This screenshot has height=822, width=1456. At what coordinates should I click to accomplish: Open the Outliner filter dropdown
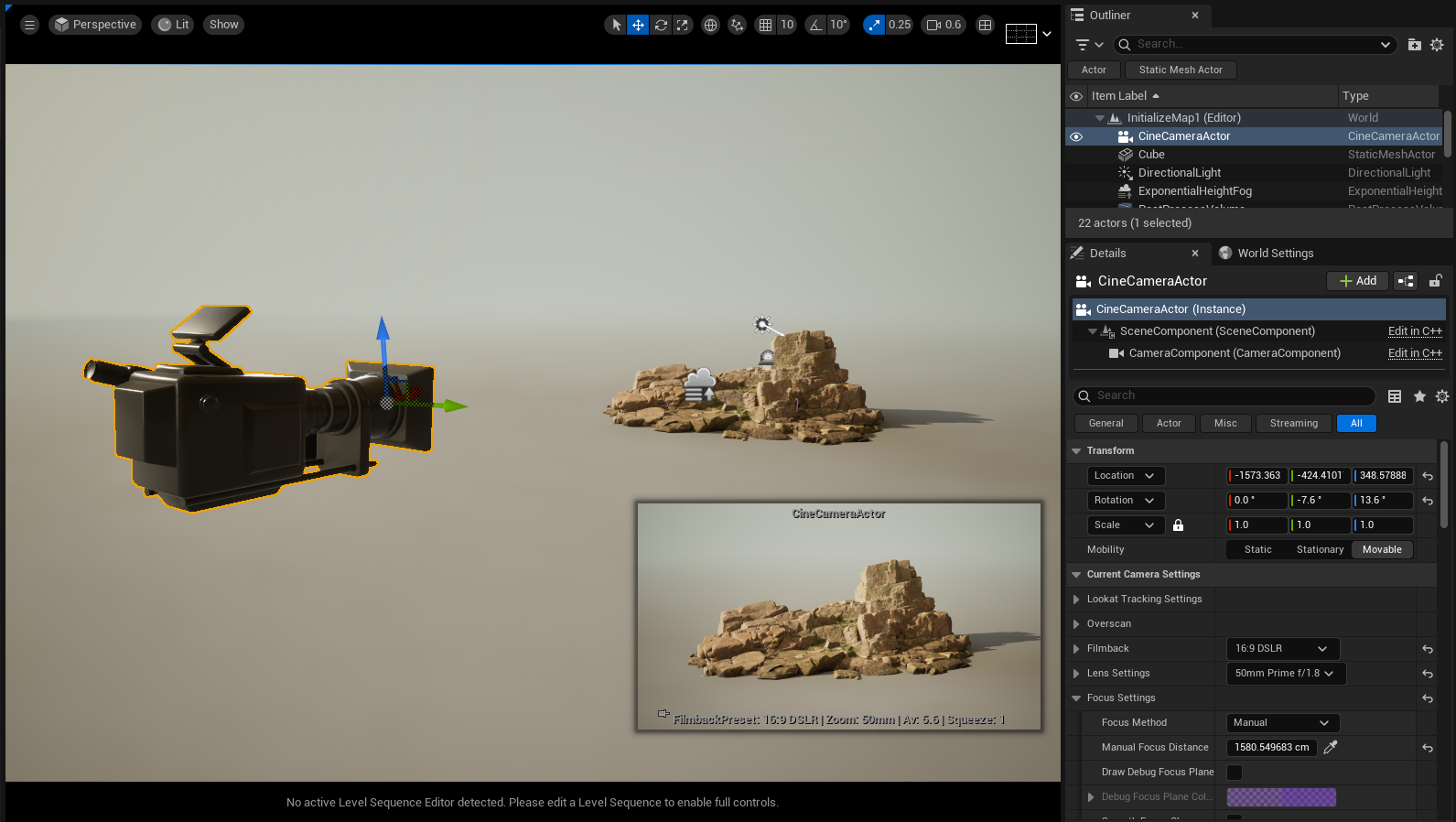[x=1088, y=44]
